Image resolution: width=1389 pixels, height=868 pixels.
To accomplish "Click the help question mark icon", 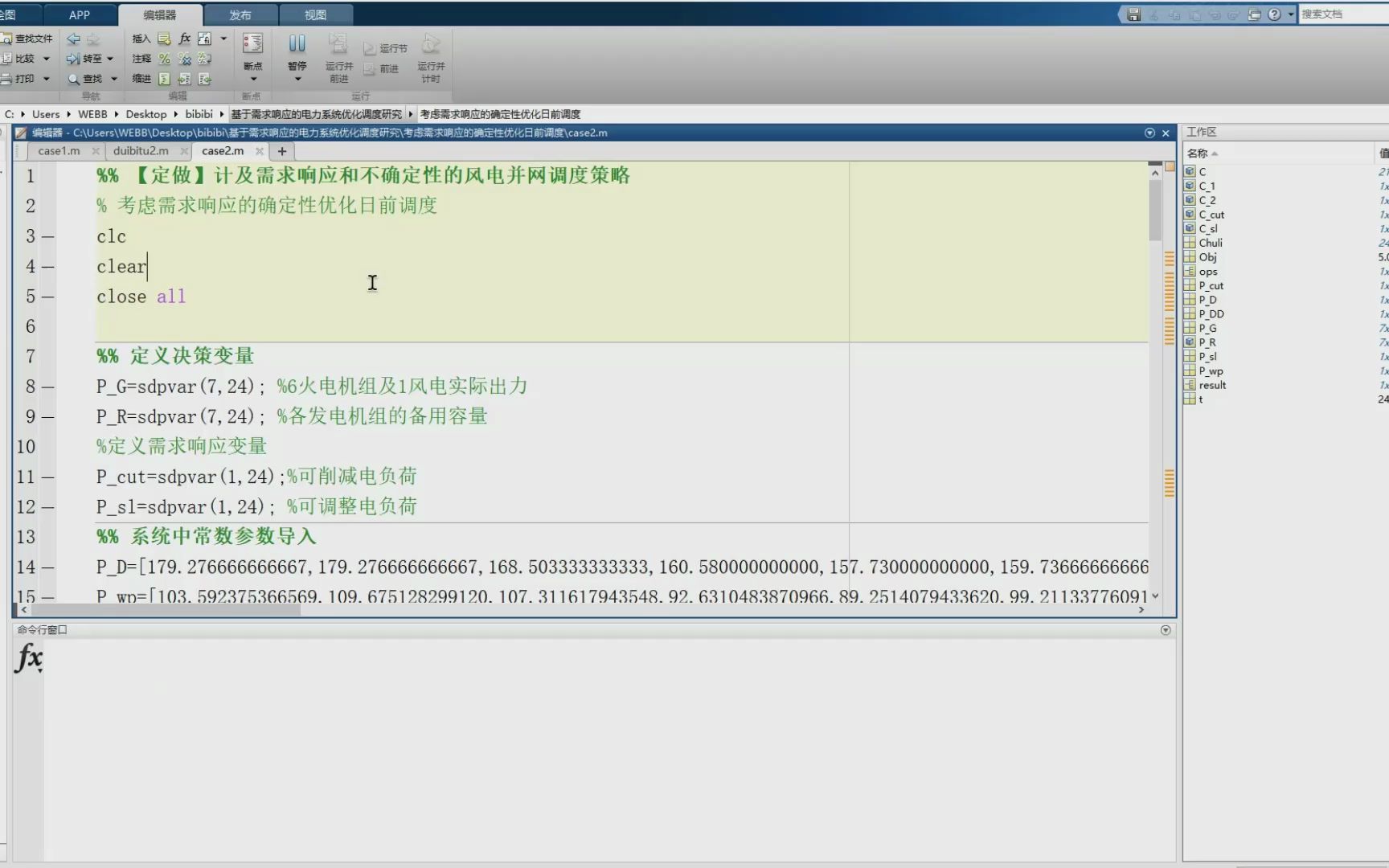I will point(1274,14).
